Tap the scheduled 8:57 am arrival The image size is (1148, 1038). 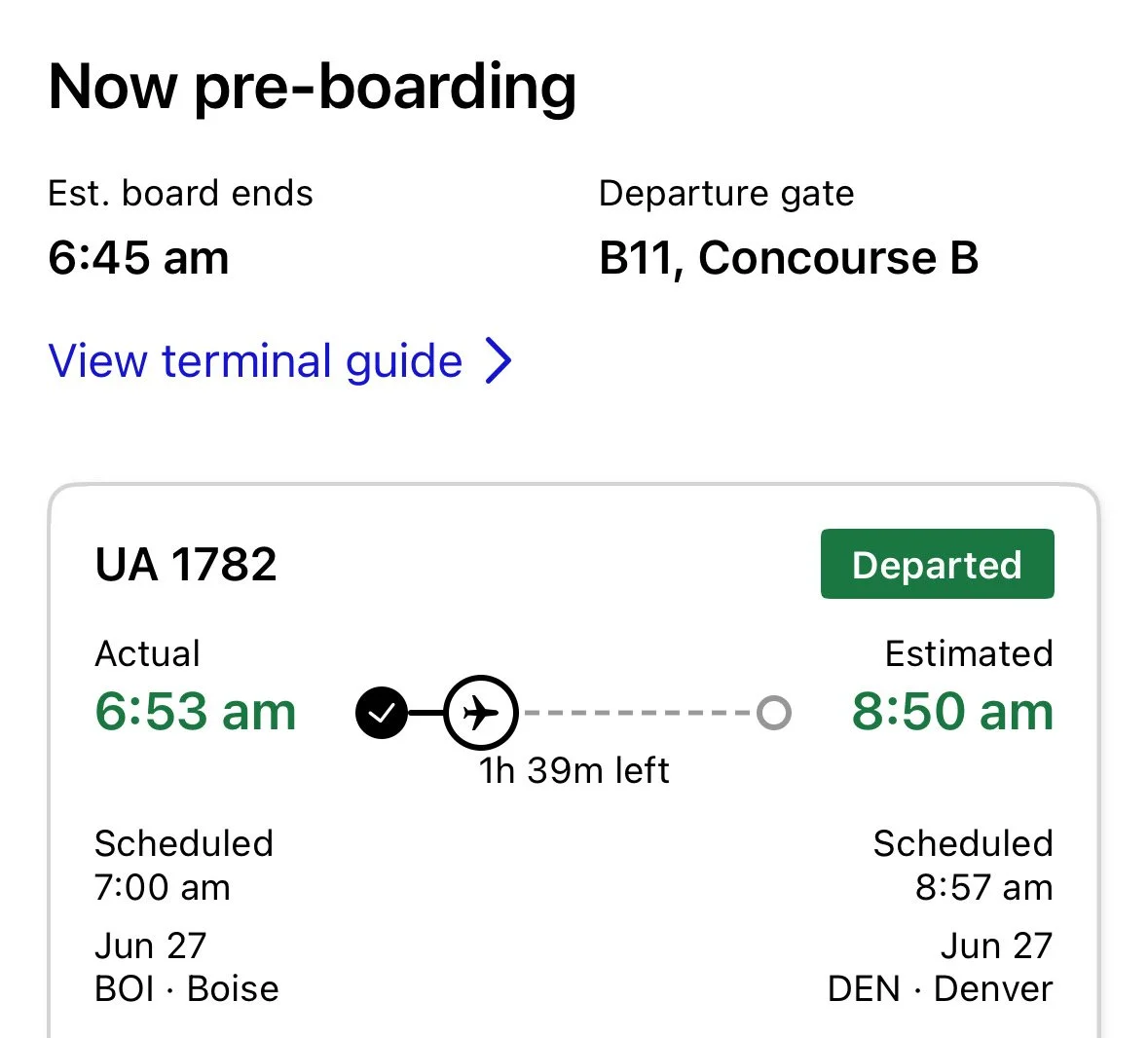coord(984,888)
